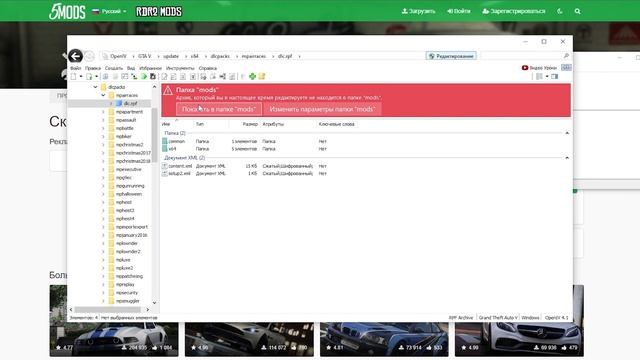The height and width of the screenshot is (360, 640).
Task: Open the white Mercedes car thumbnail
Action: coord(519,339)
